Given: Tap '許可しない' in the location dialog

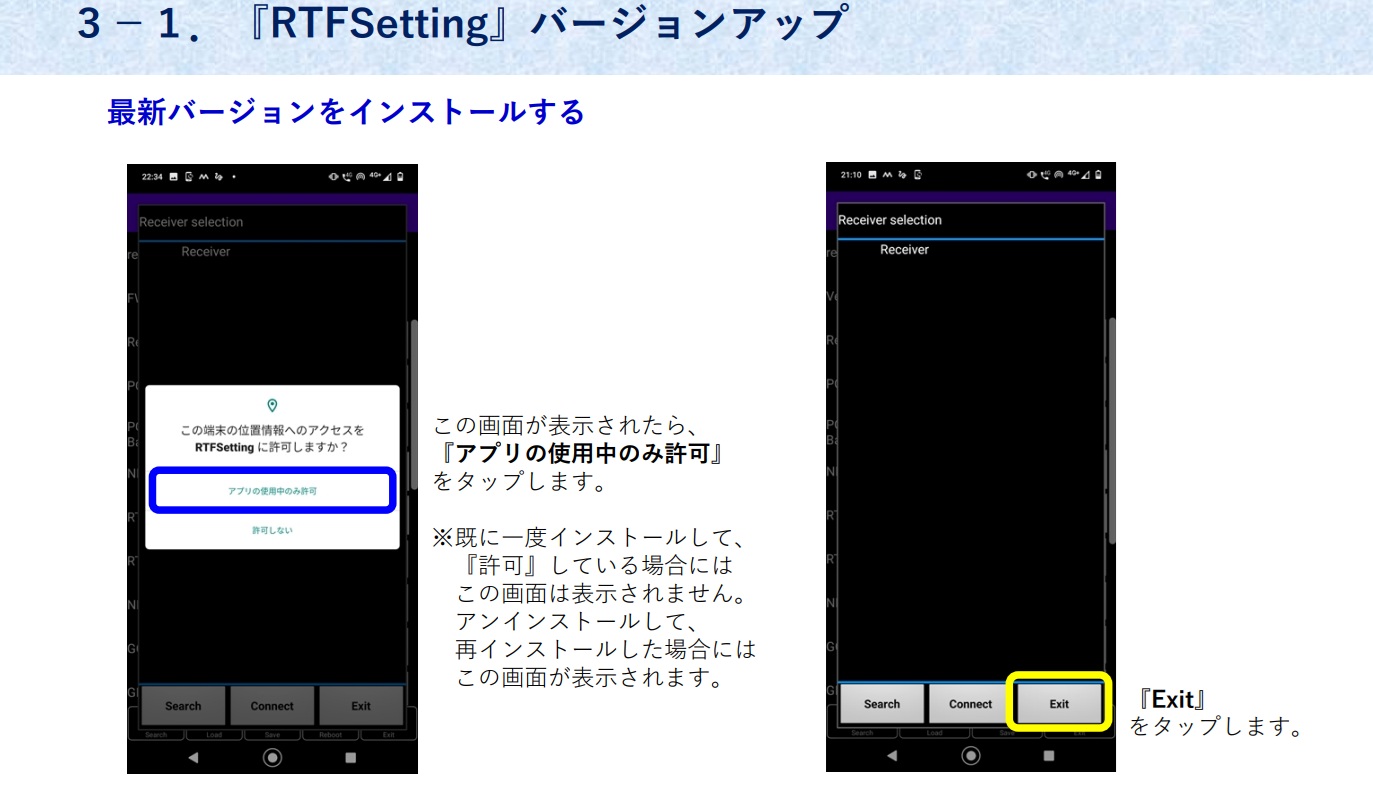Looking at the screenshot, I should [x=272, y=530].
